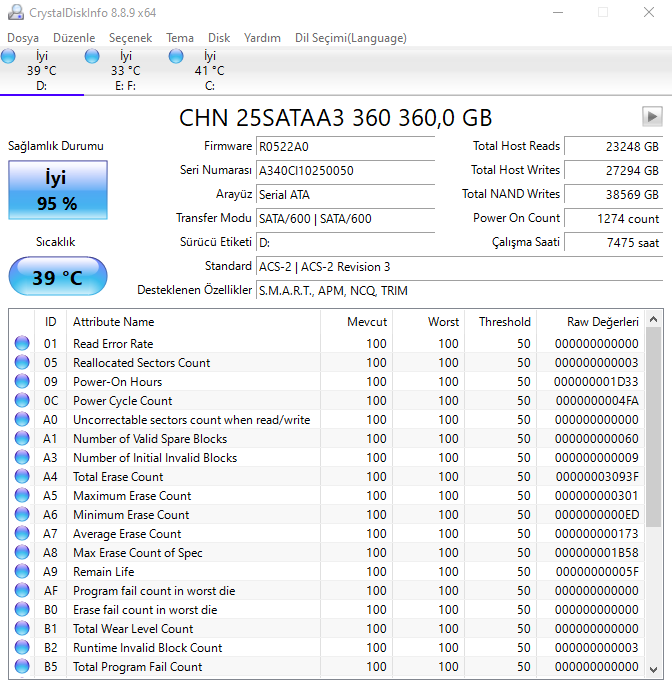Open the Dosya menu

[23, 38]
